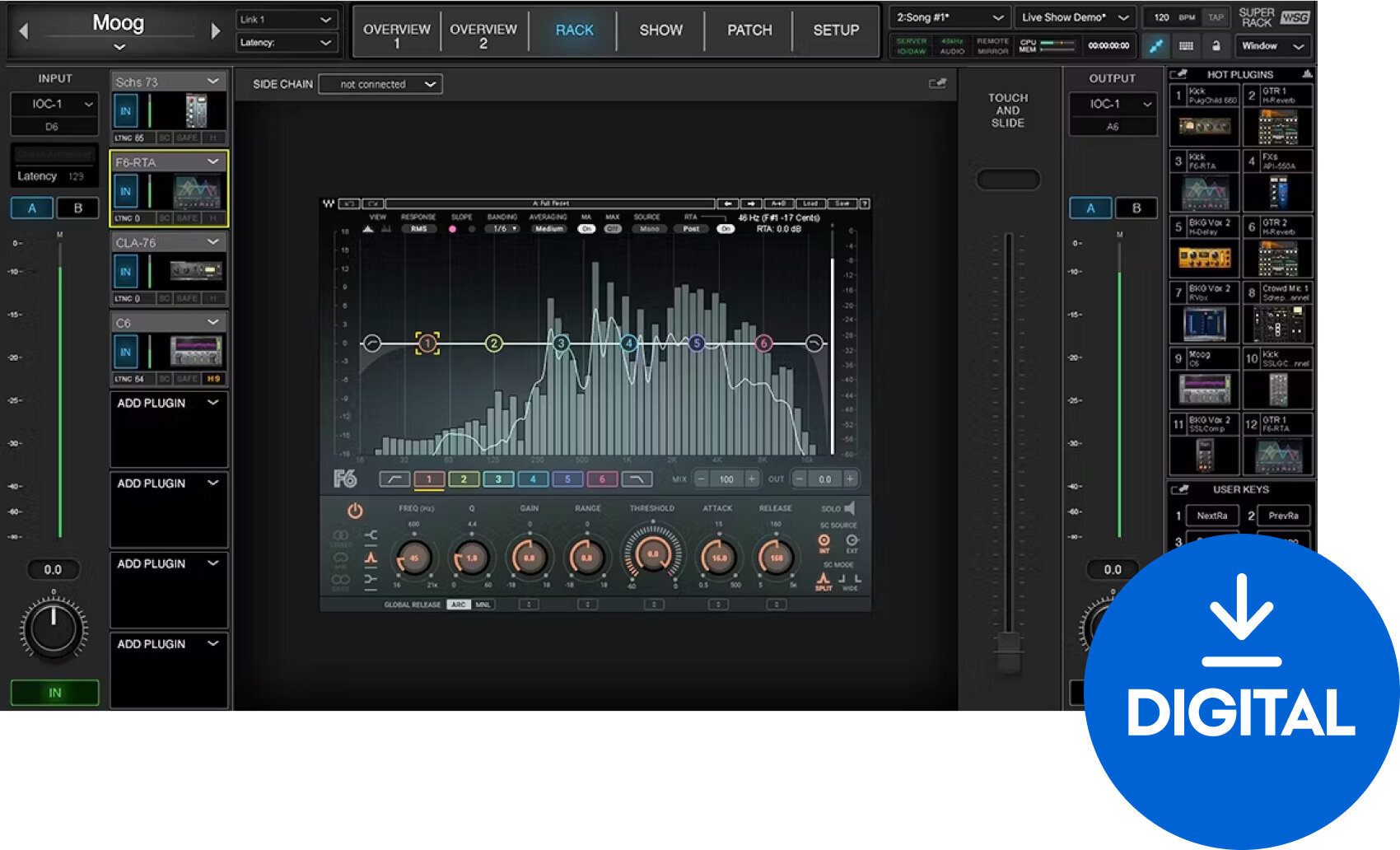
Task: Click the SOLO speaker icon in F6
Action: coord(848,507)
